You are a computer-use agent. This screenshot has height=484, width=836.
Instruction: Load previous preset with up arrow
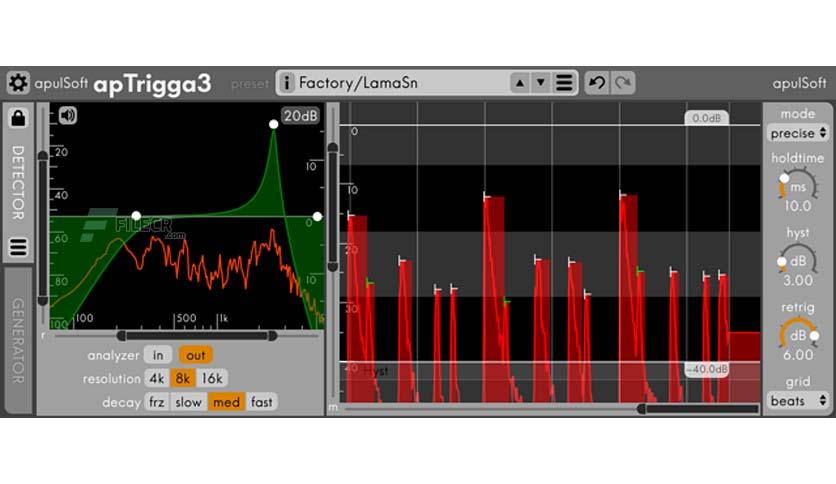pos(520,83)
